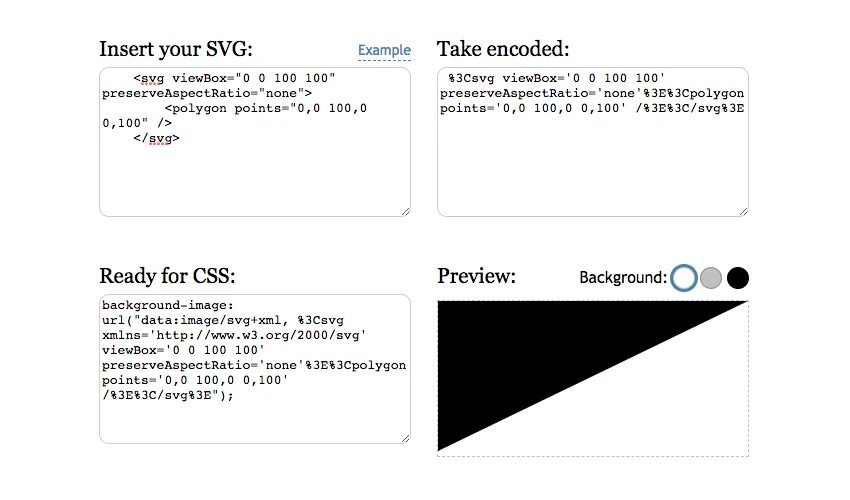Select the white background radio option
This screenshot has height=500, width=850.
point(684,278)
